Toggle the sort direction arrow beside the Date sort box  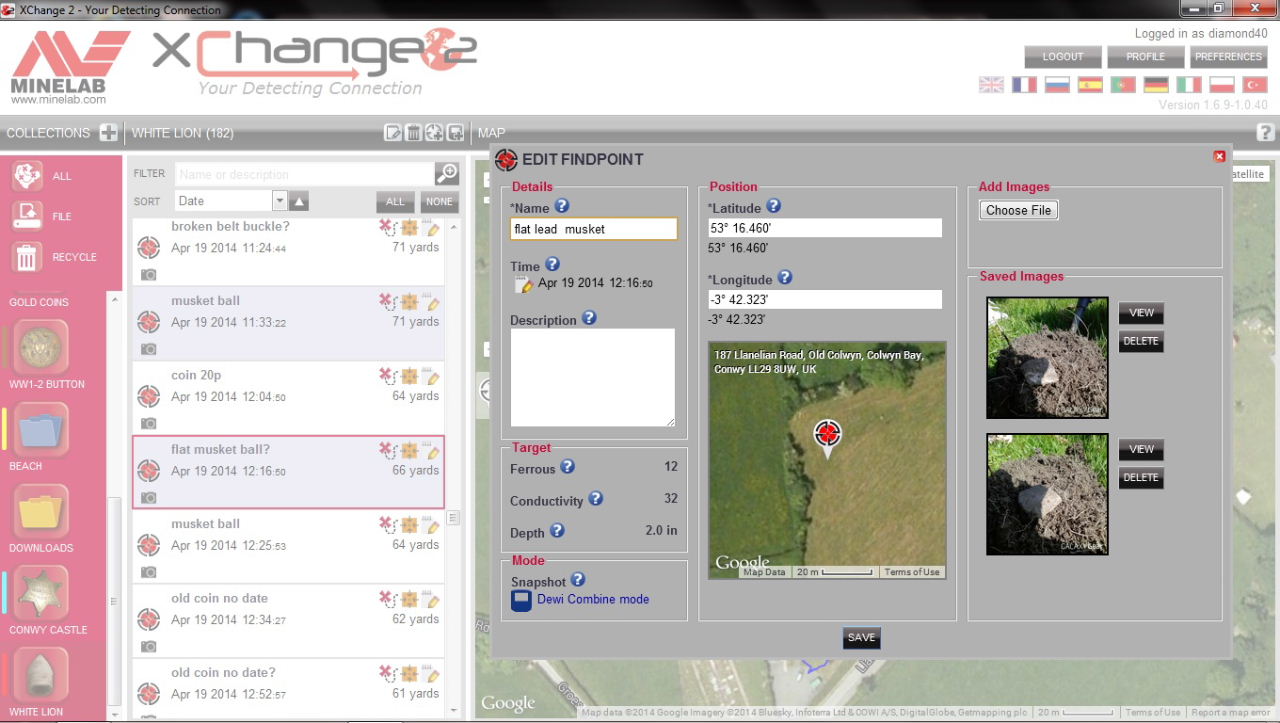[299, 201]
